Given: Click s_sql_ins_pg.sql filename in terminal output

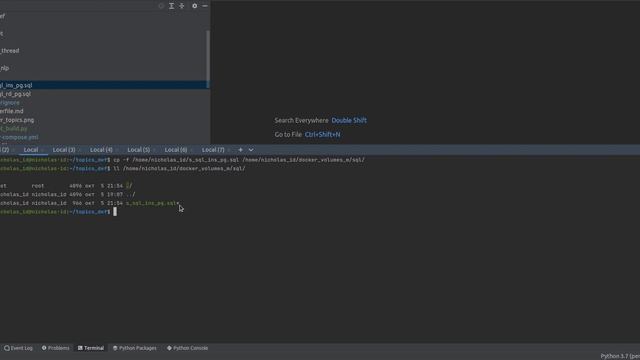Looking at the screenshot, I should (x=152, y=203).
